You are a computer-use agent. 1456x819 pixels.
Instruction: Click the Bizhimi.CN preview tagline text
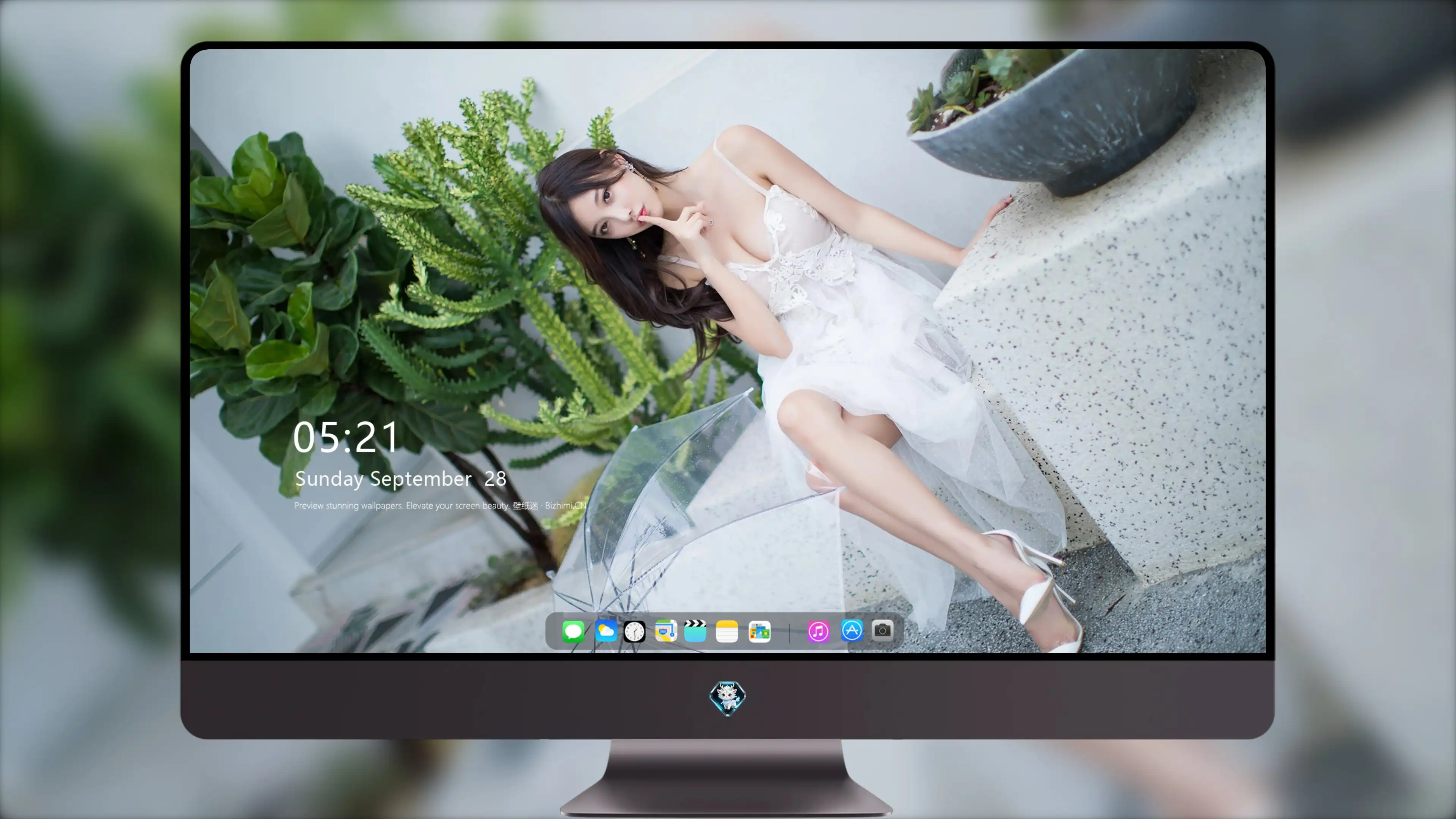point(440,506)
